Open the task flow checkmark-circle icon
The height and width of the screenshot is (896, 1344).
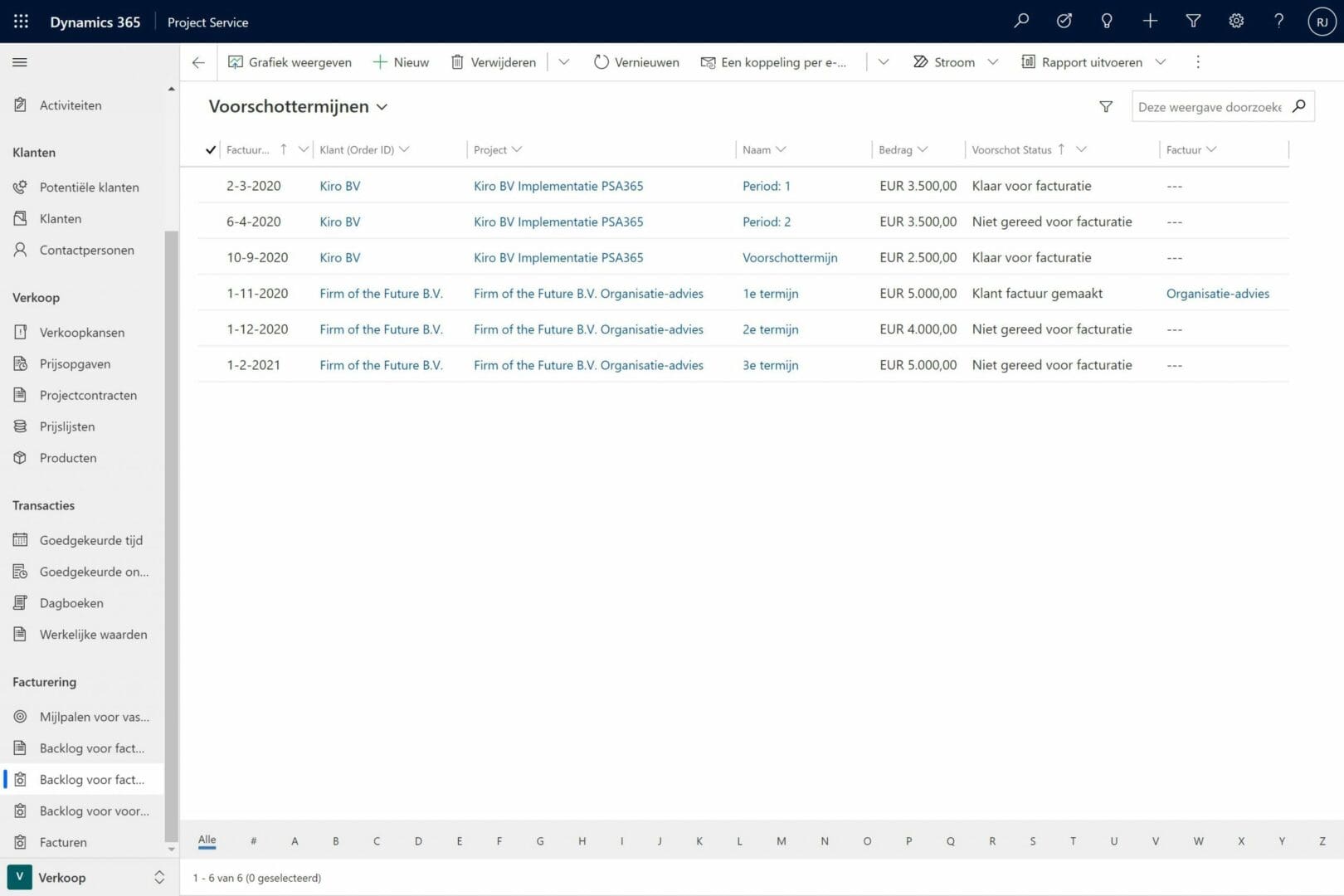[1064, 21]
